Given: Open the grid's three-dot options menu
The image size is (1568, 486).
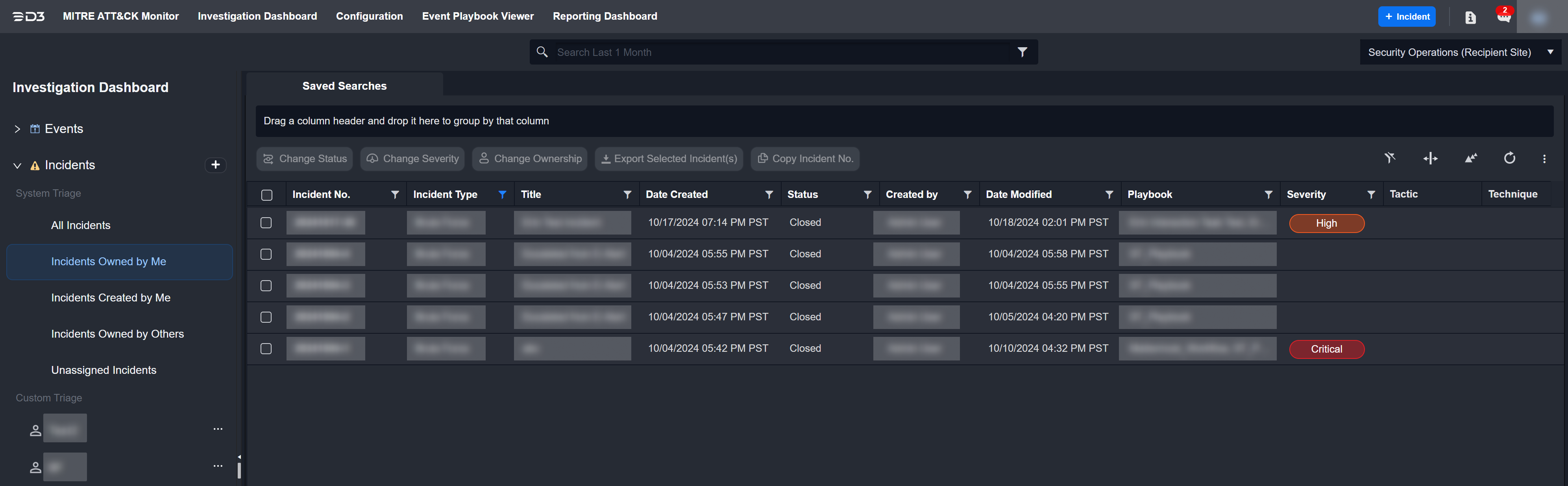Looking at the screenshot, I should pos(1544,159).
